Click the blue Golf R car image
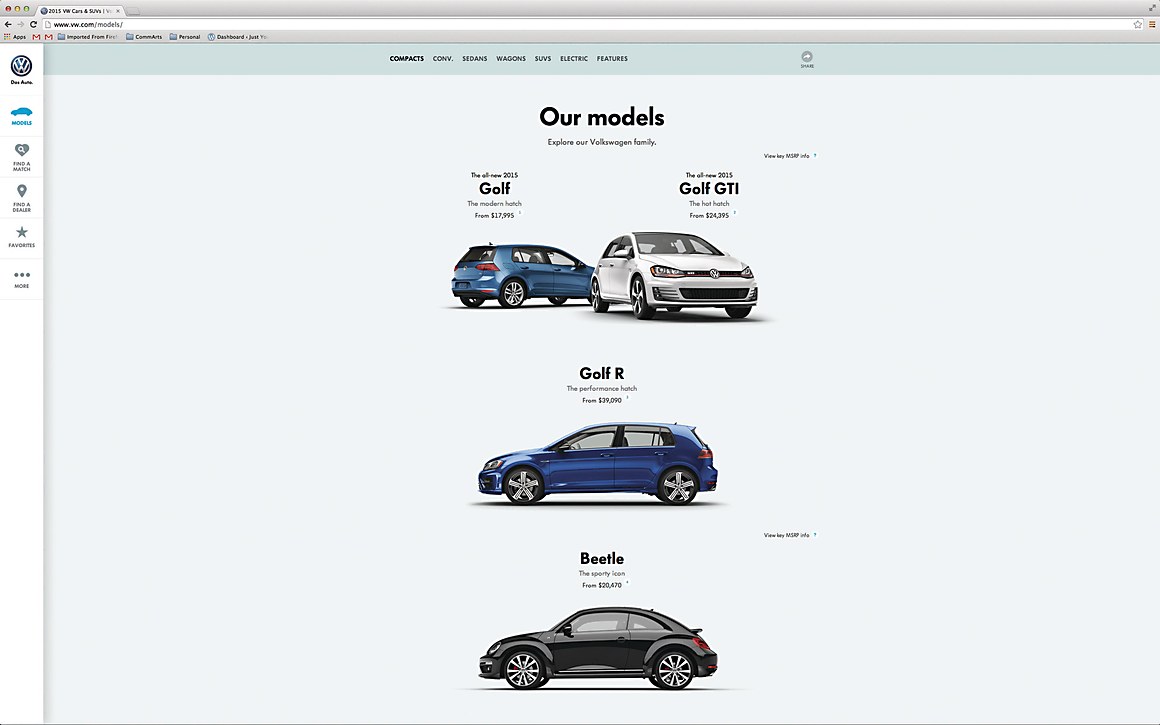1160x725 pixels. point(598,463)
